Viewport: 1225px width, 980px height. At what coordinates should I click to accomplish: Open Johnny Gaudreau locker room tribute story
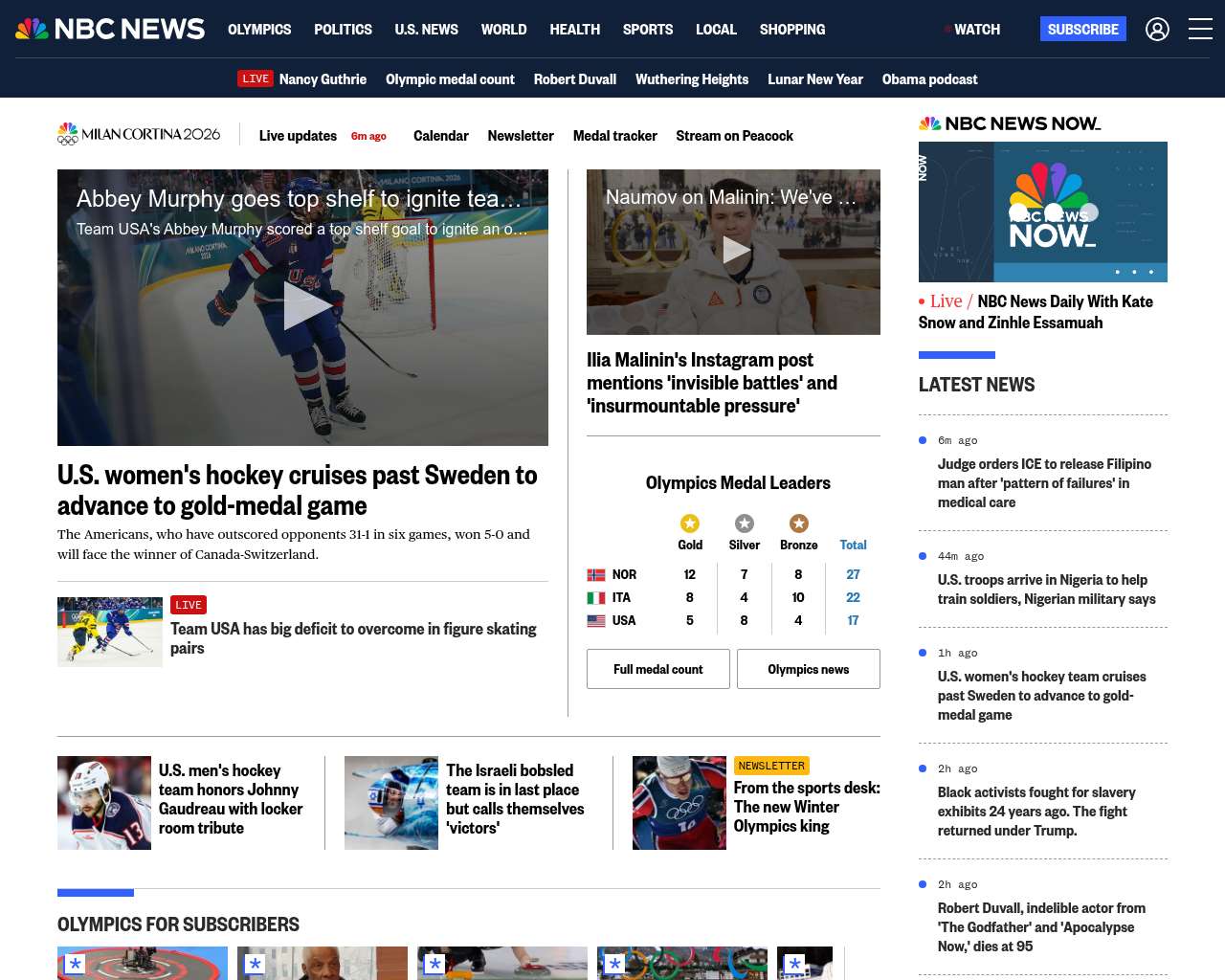click(231, 799)
